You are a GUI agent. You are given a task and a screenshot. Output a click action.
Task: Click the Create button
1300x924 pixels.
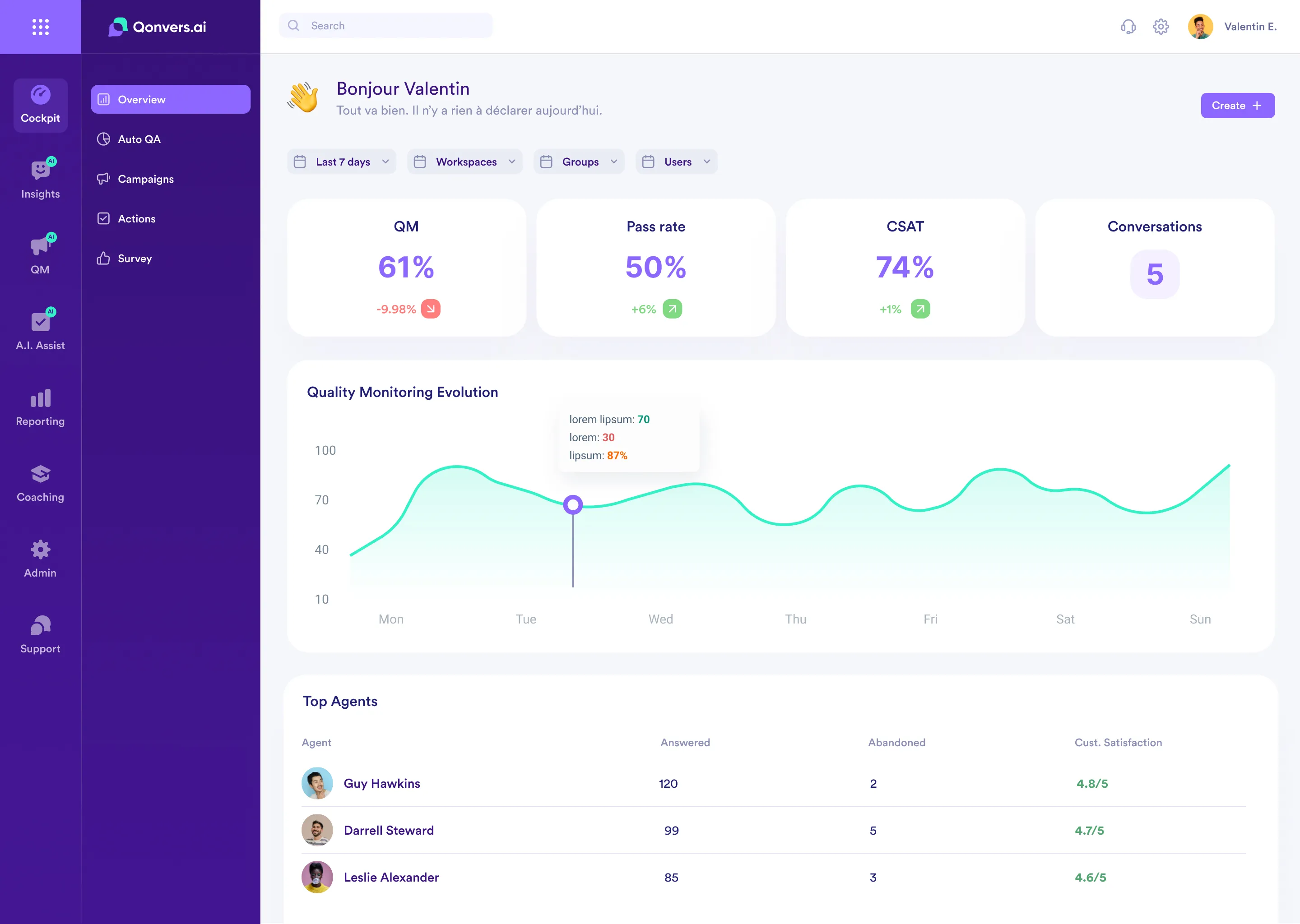[x=1237, y=105]
